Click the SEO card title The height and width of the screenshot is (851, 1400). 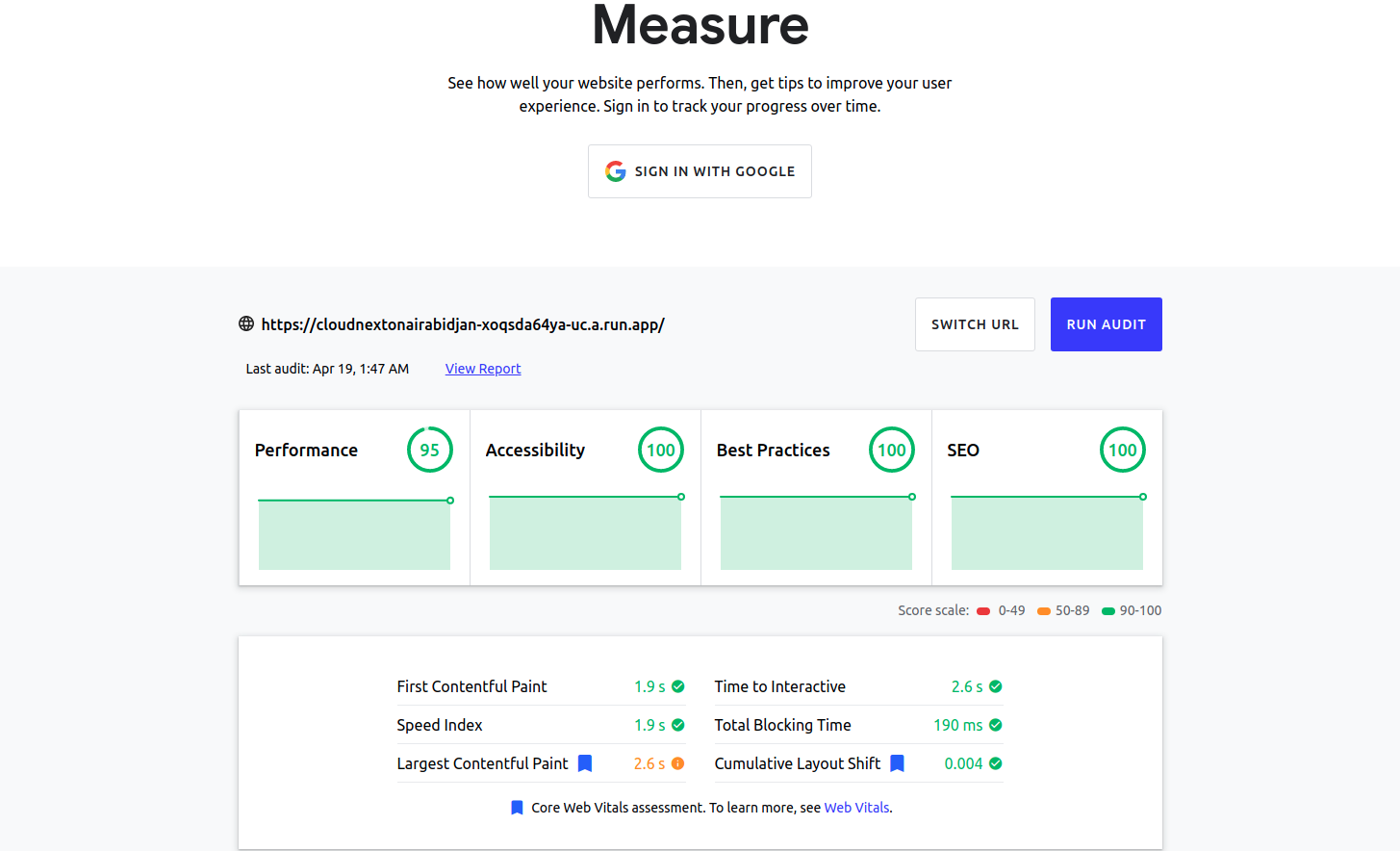pos(963,450)
